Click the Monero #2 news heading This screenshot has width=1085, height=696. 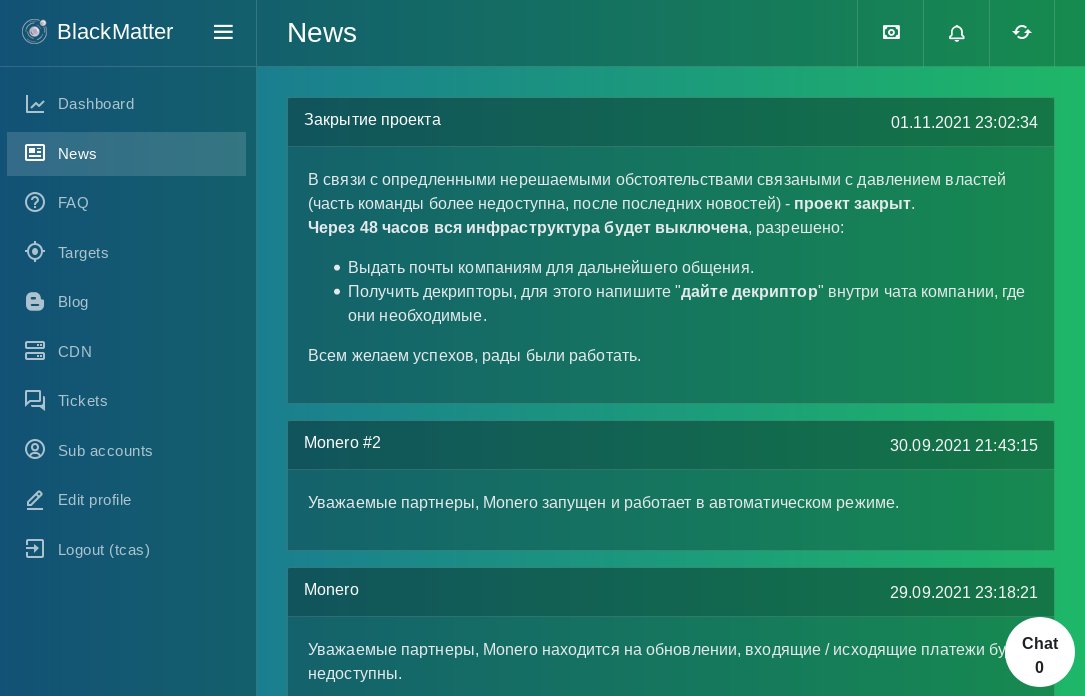click(343, 443)
